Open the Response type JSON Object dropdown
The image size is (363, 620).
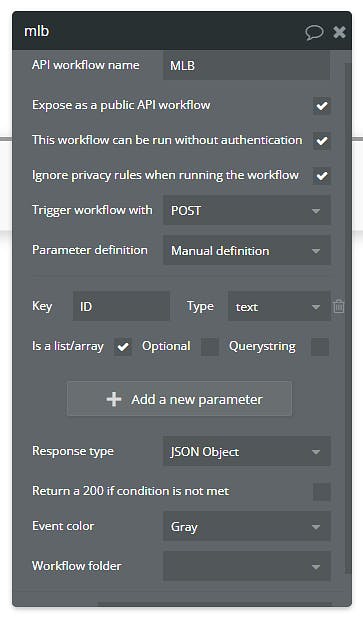(247, 452)
